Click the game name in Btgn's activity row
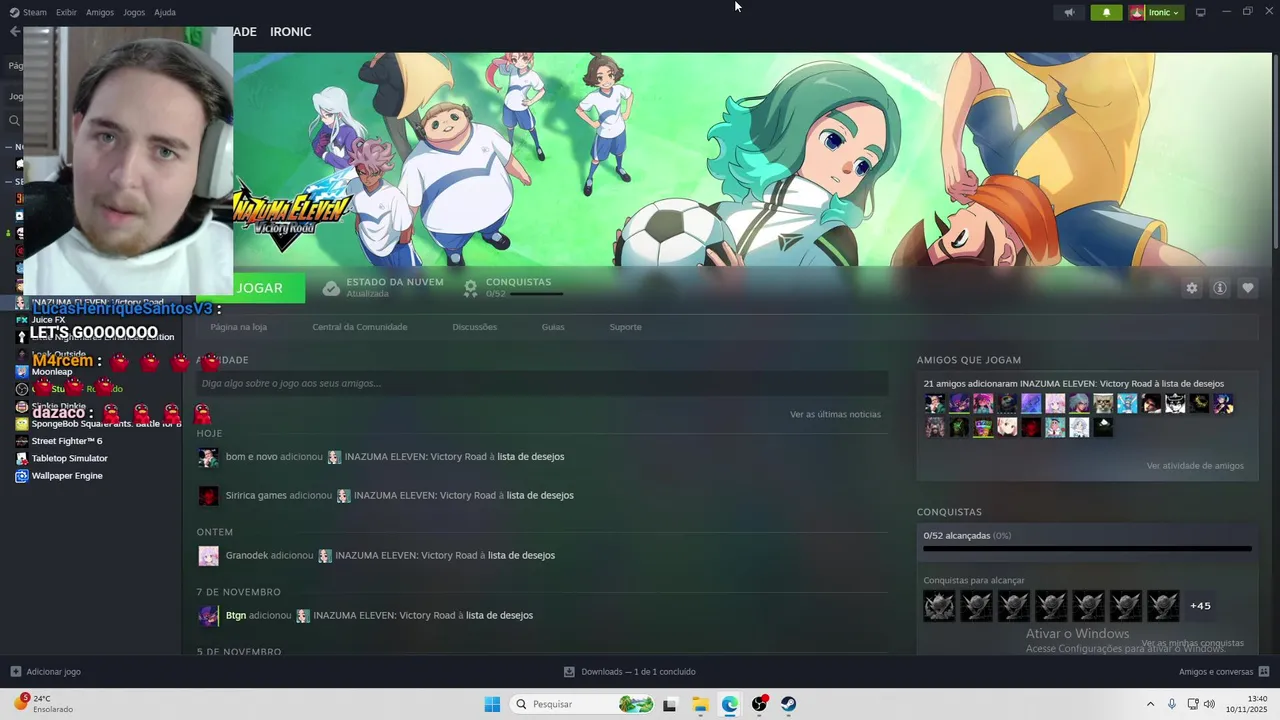Viewport: 1280px width, 720px height. pyautogui.click(x=384, y=615)
